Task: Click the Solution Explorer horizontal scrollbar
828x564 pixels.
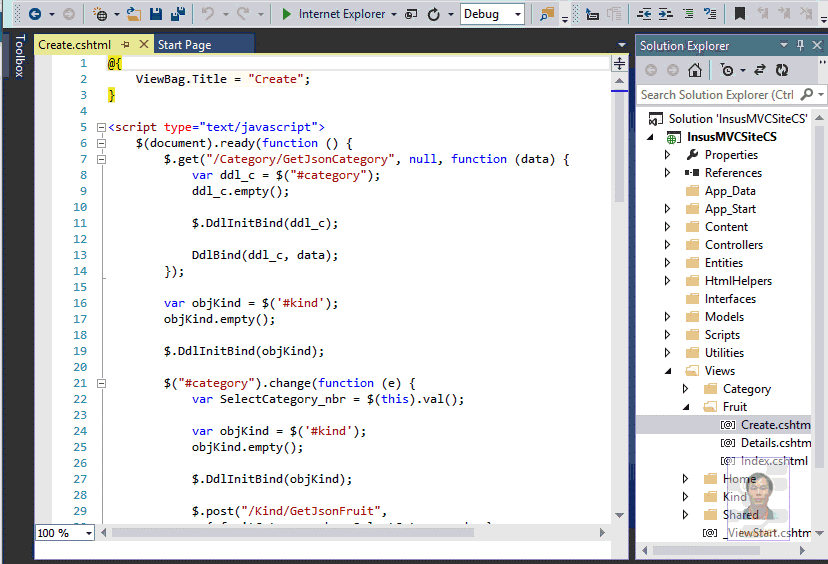Action: click(706, 551)
